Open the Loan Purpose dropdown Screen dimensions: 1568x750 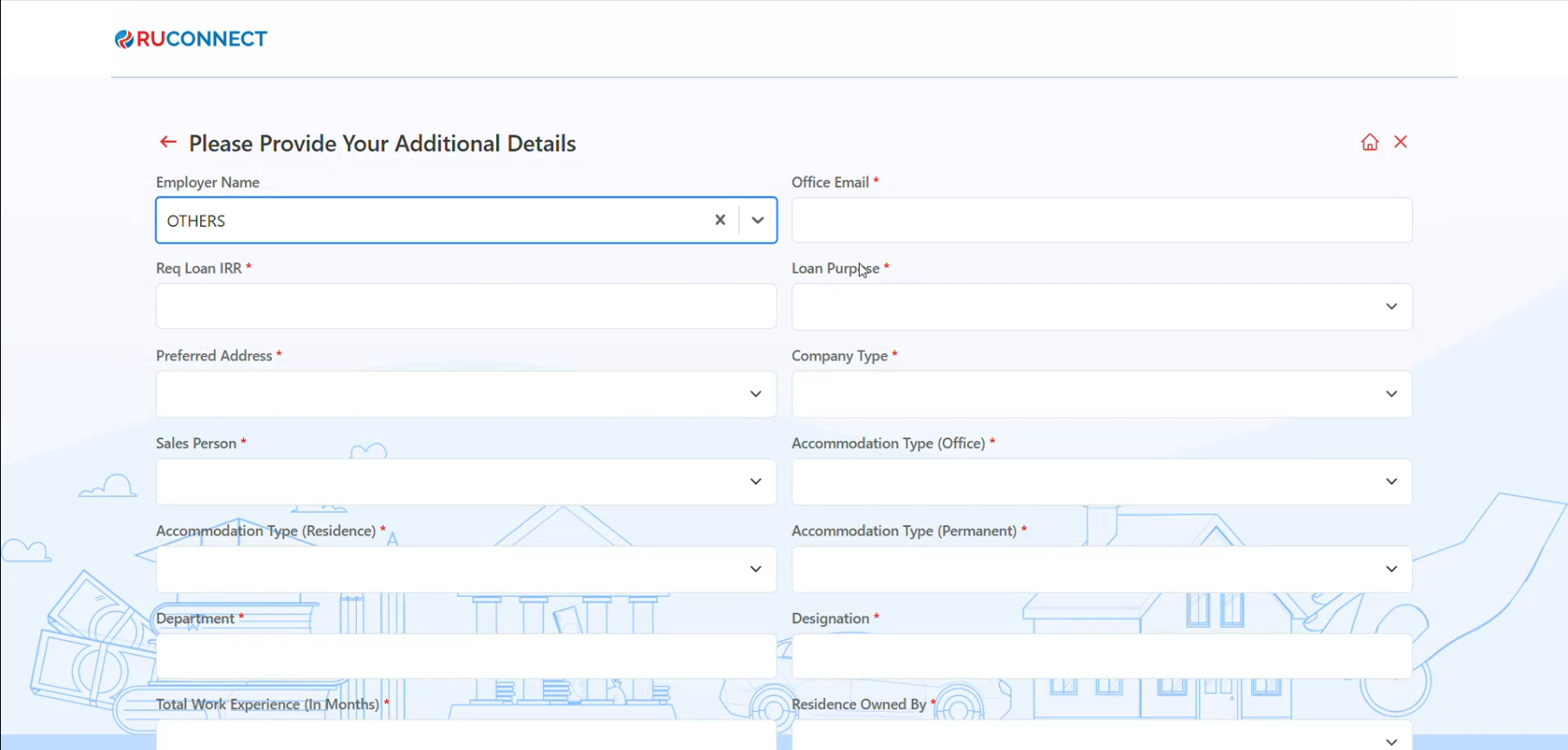pyautogui.click(x=1100, y=307)
